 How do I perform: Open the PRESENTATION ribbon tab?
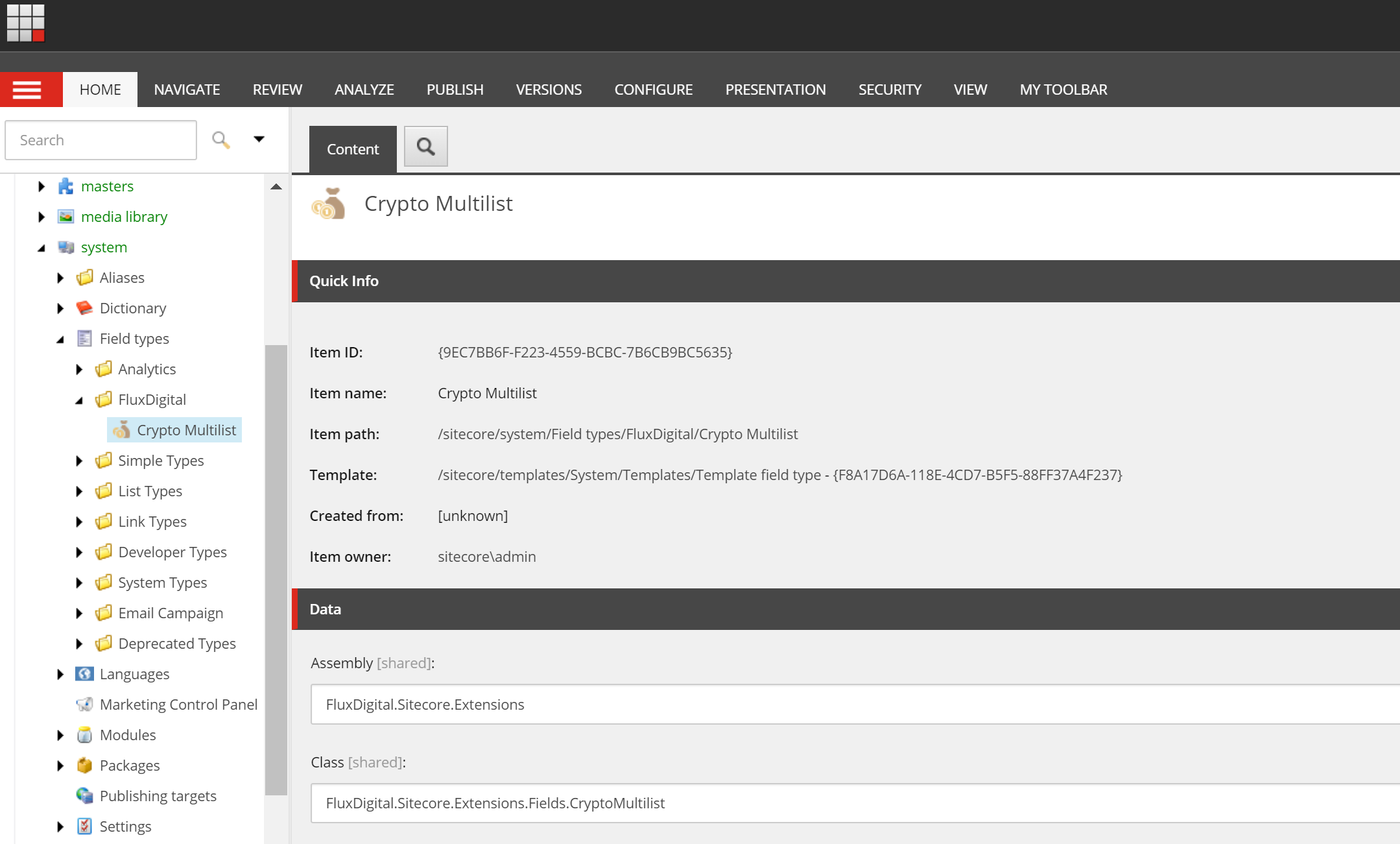pos(776,90)
